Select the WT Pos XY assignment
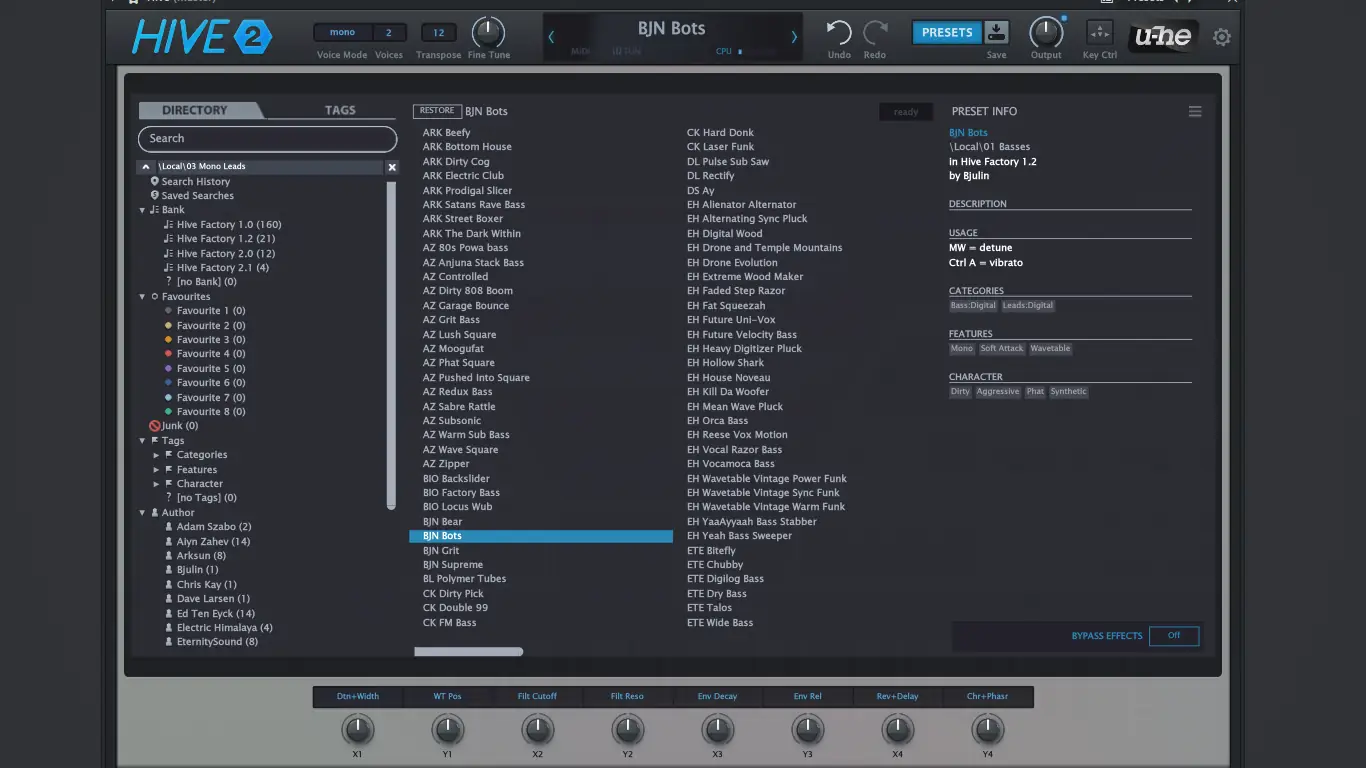 click(x=447, y=697)
